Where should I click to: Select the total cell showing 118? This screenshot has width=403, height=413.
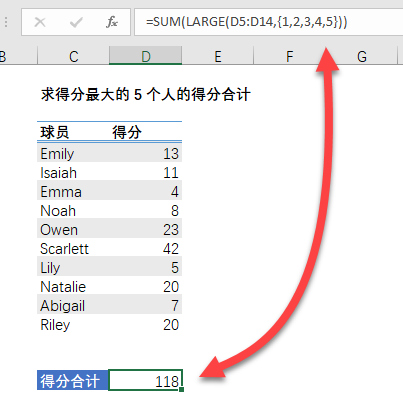[146, 380]
